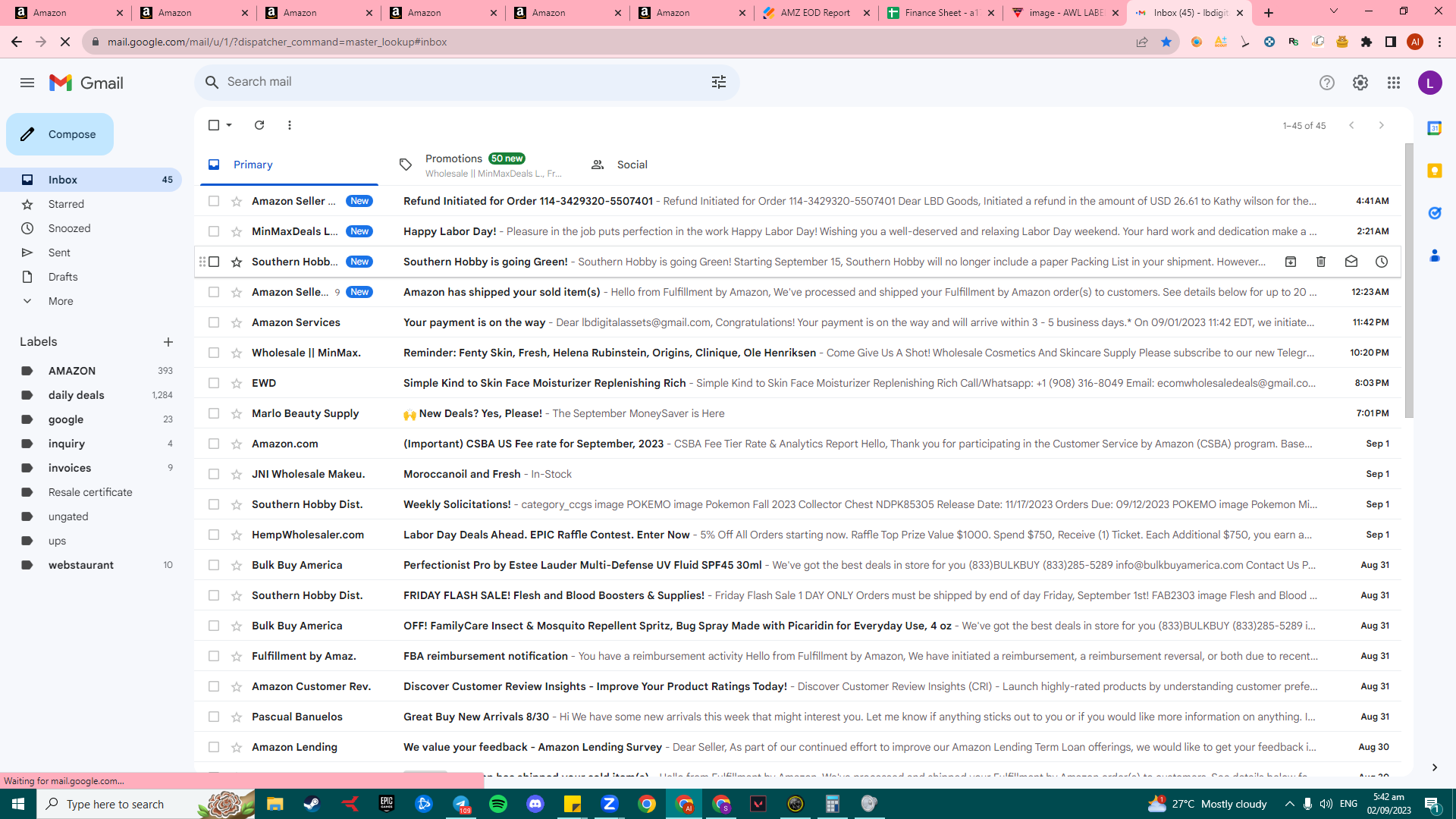1456x819 pixels.
Task: Open the browser extensions puzzle icon
Action: pos(1367,42)
